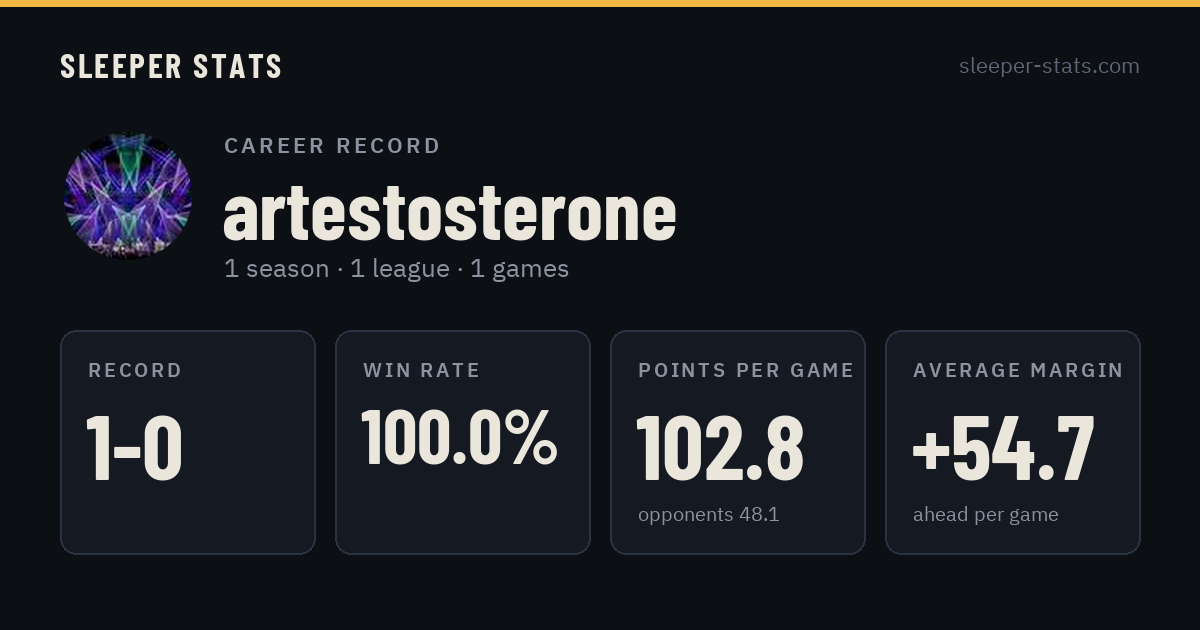This screenshot has height=630, width=1200.
Task: Open the sleeper-stats.com link
Action: (x=1049, y=66)
